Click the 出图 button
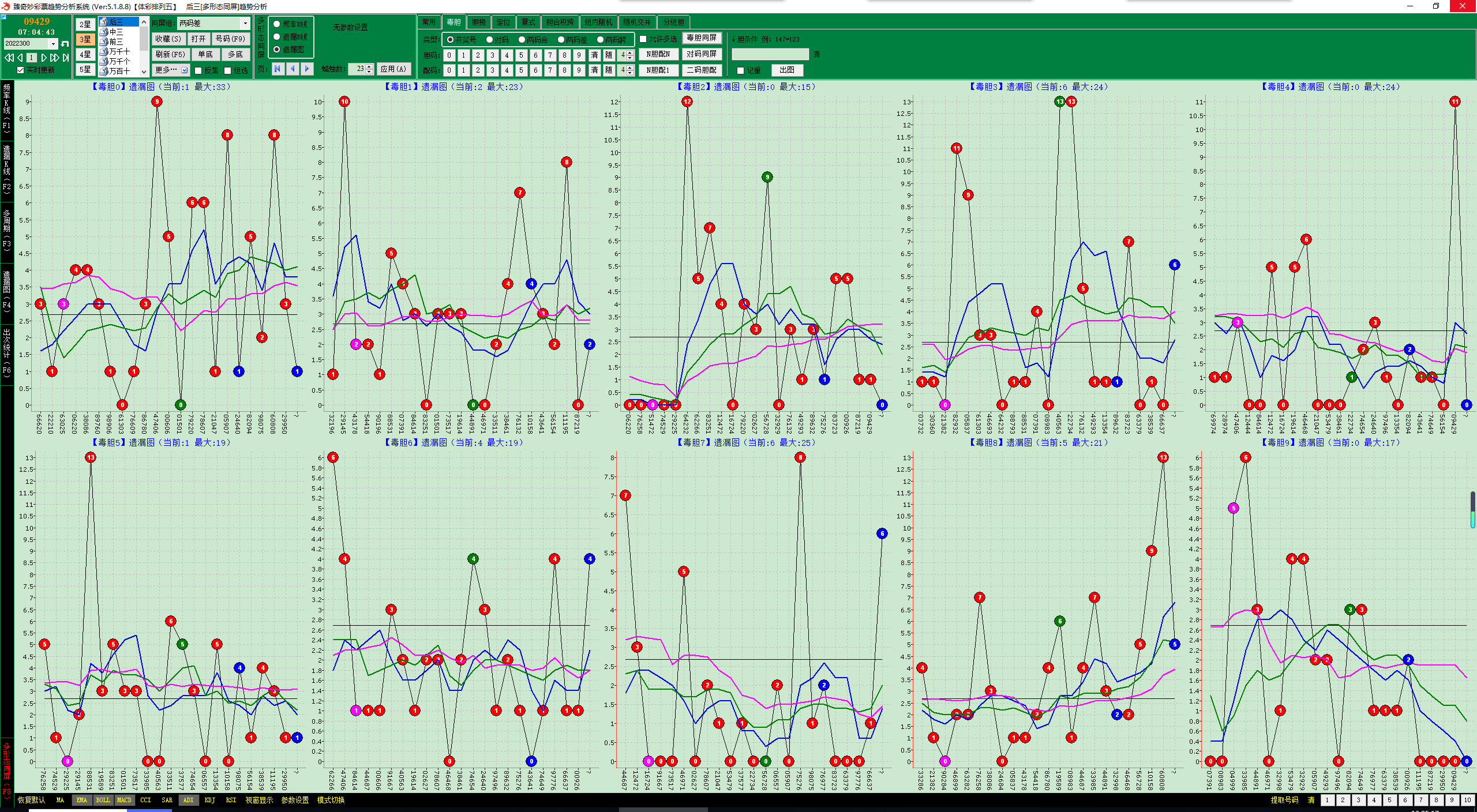The image size is (1477, 812). 787,70
